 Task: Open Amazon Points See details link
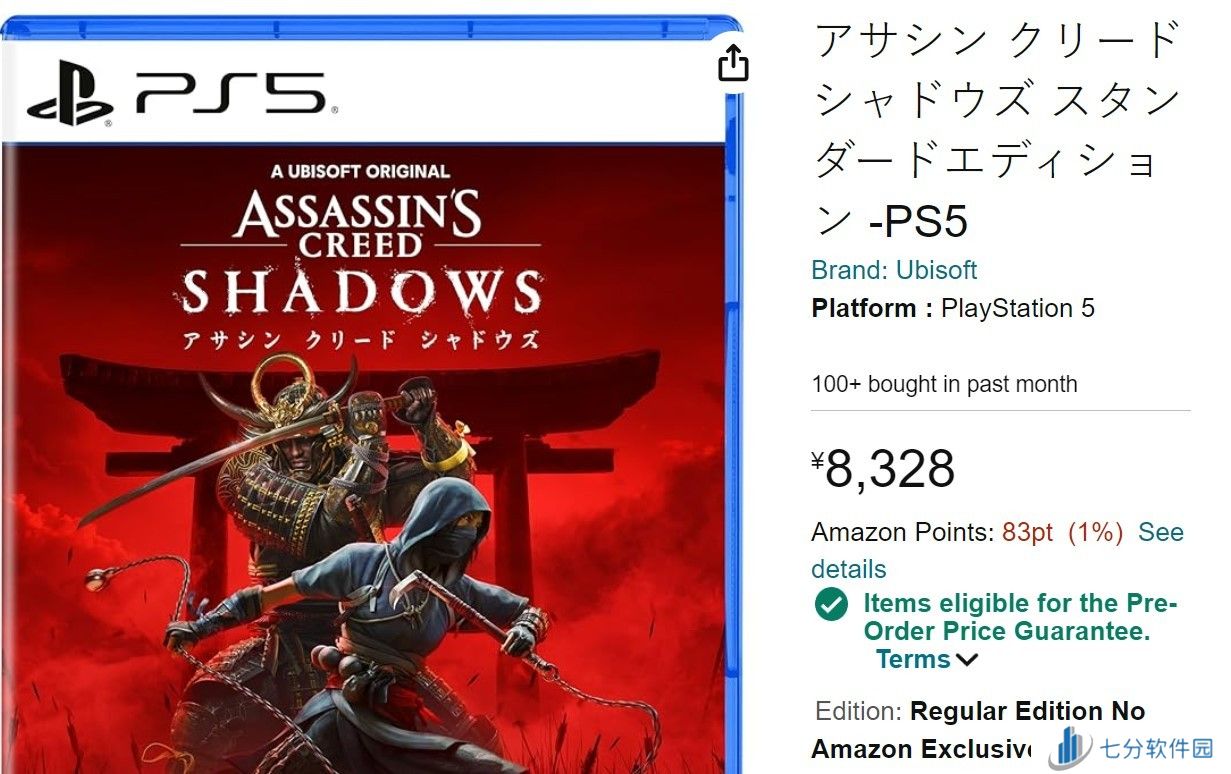[x=1160, y=533]
